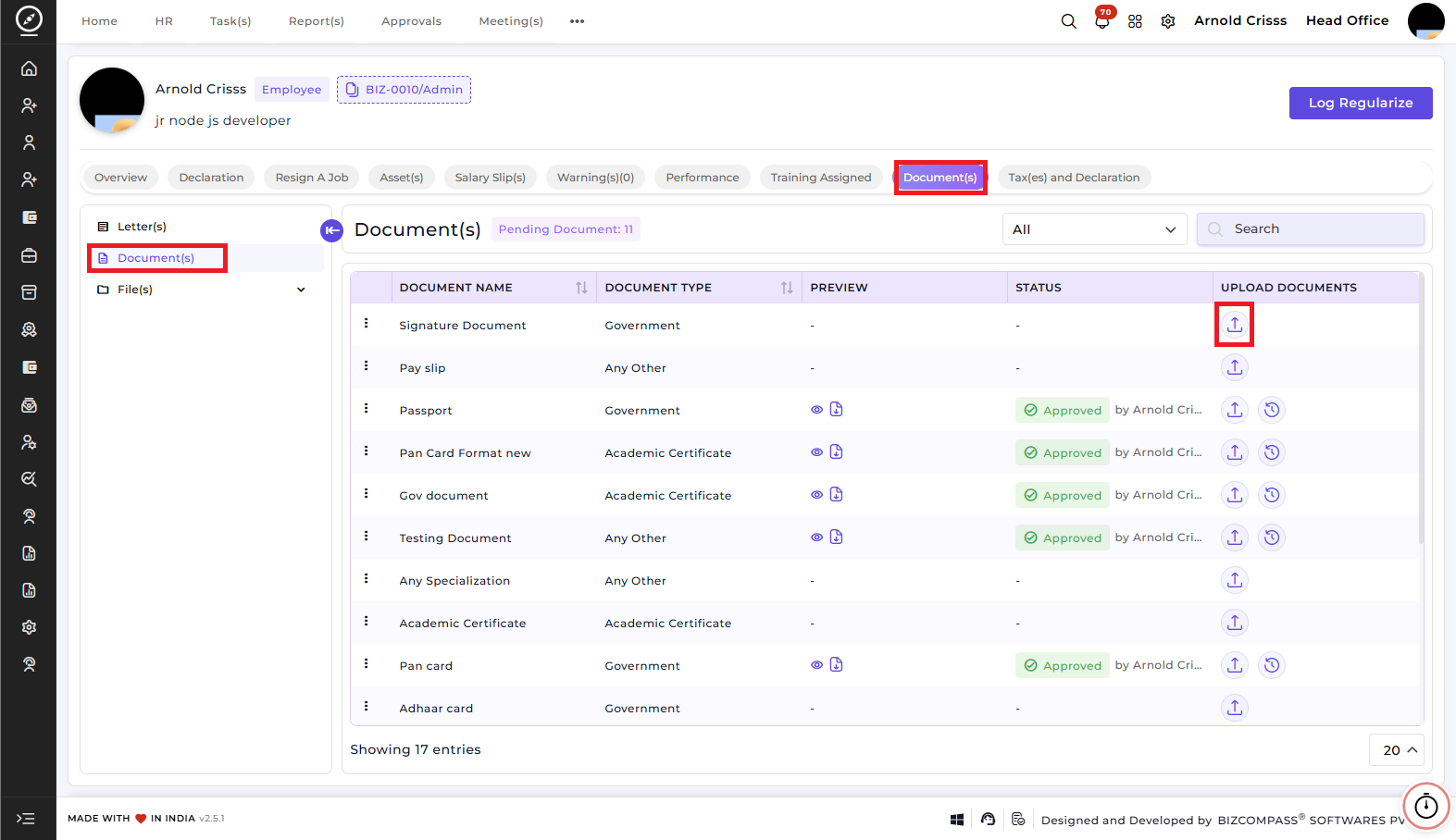
Task: Change page size dropdown showing 20
Action: tap(1396, 750)
